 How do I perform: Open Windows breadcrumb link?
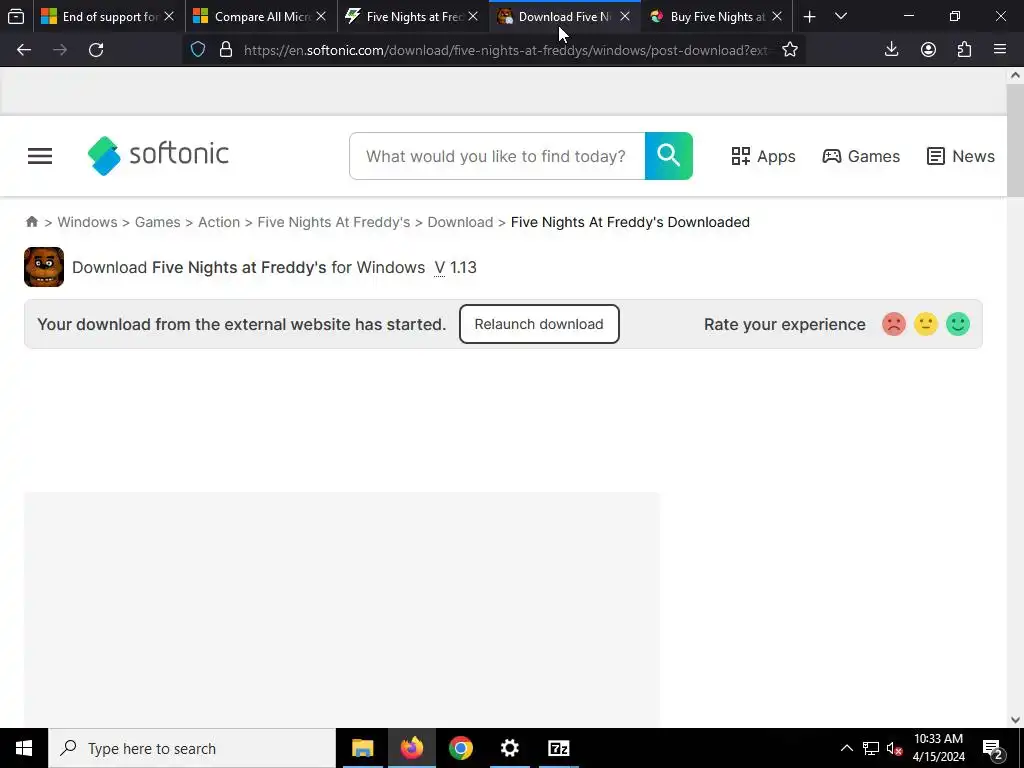[x=88, y=222]
